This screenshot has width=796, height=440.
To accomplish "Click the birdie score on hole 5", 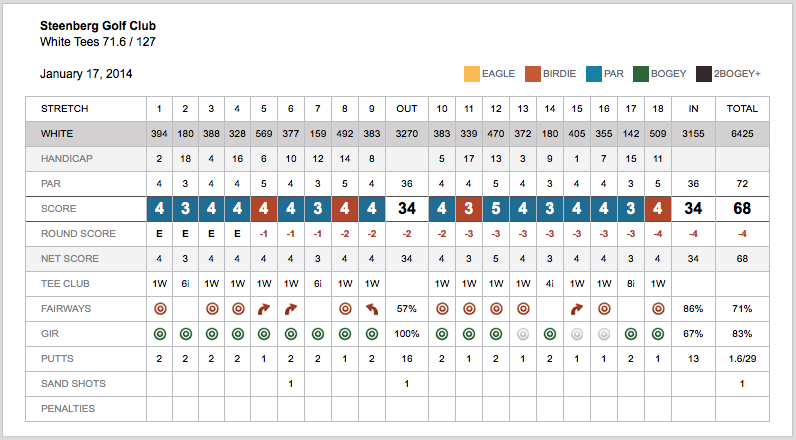I will point(264,209).
